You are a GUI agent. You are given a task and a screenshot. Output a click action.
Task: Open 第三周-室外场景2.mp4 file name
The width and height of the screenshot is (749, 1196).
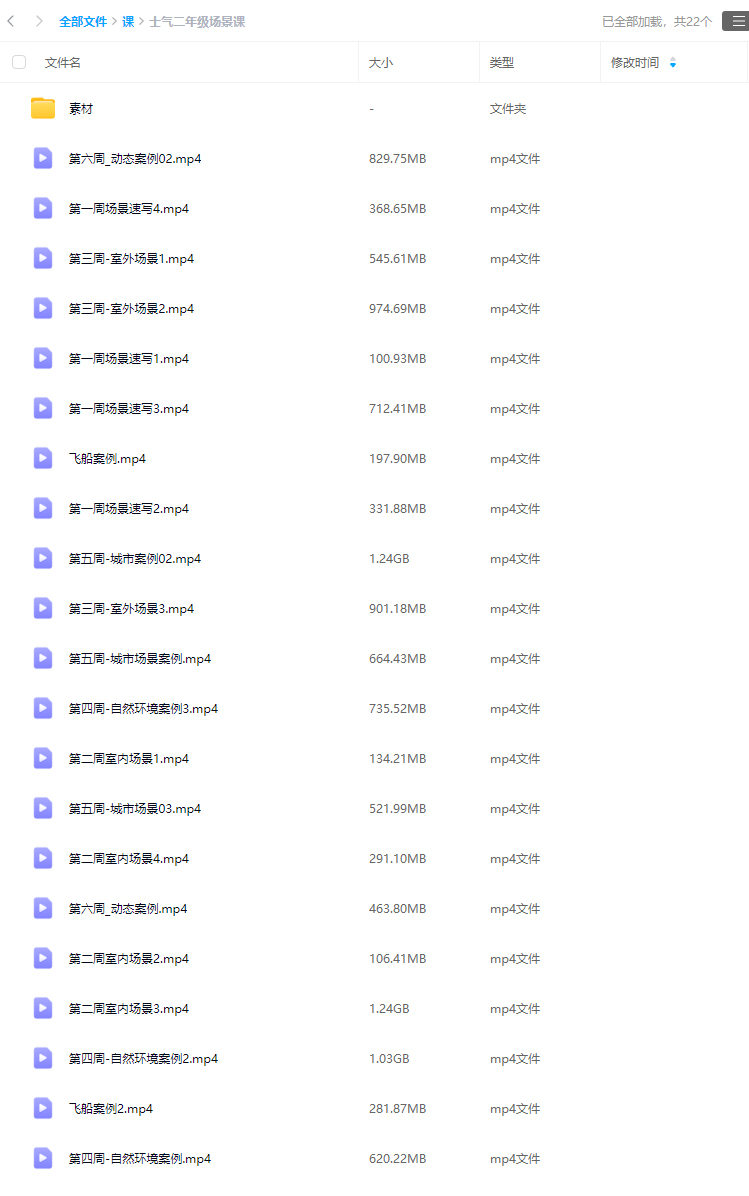click(131, 309)
